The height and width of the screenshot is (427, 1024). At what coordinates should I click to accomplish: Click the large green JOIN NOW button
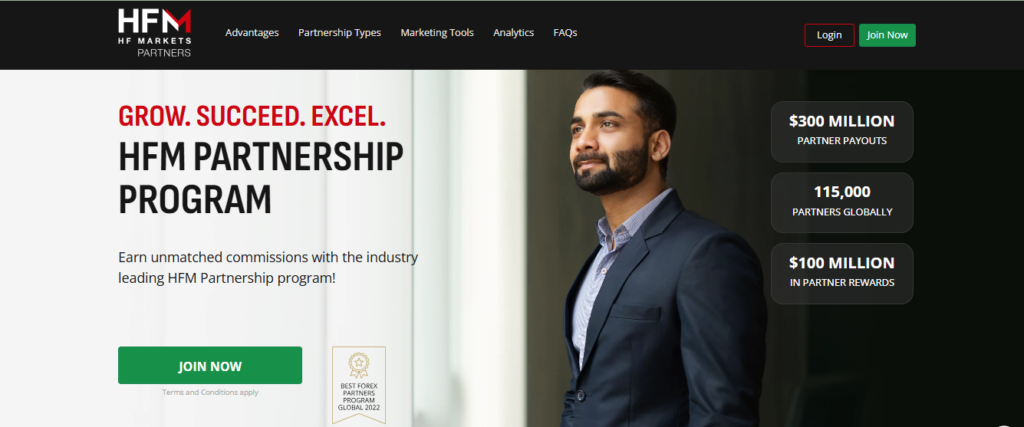[210, 366]
